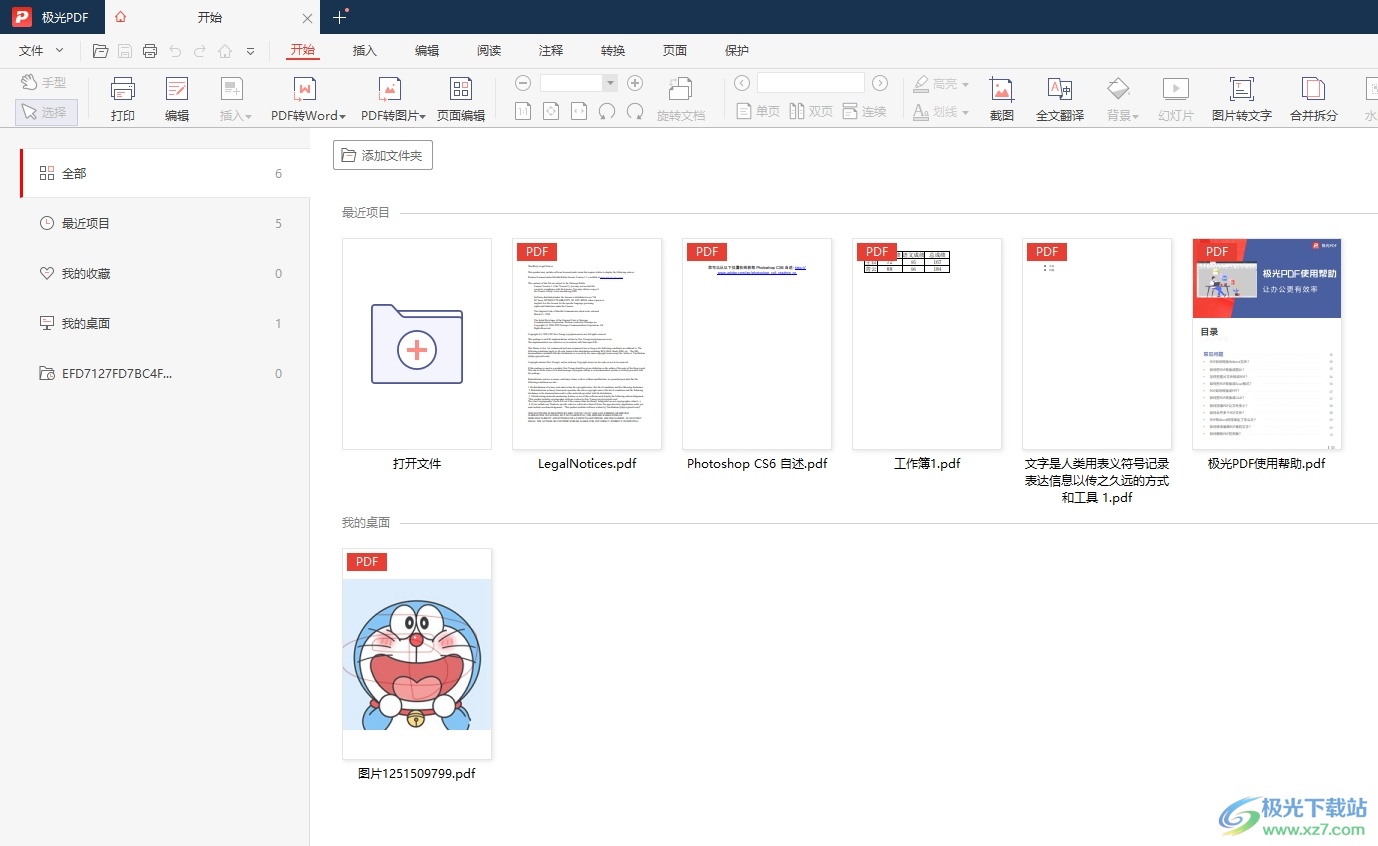Click the page number input field
Viewport: 1378px width, 846px height.
pyautogui.click(x=811, y=83)
